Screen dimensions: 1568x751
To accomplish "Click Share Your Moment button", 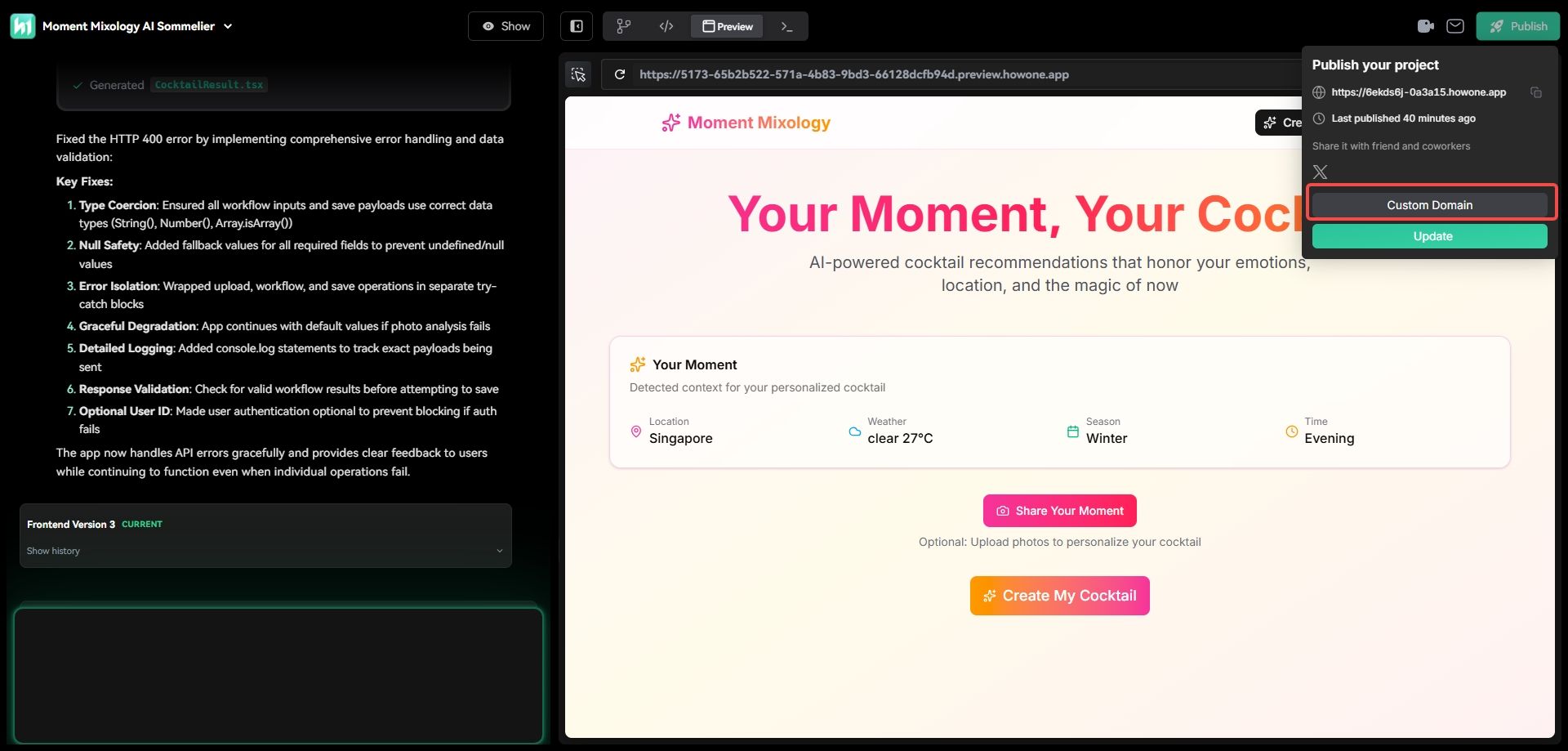I will (1059, 511).
